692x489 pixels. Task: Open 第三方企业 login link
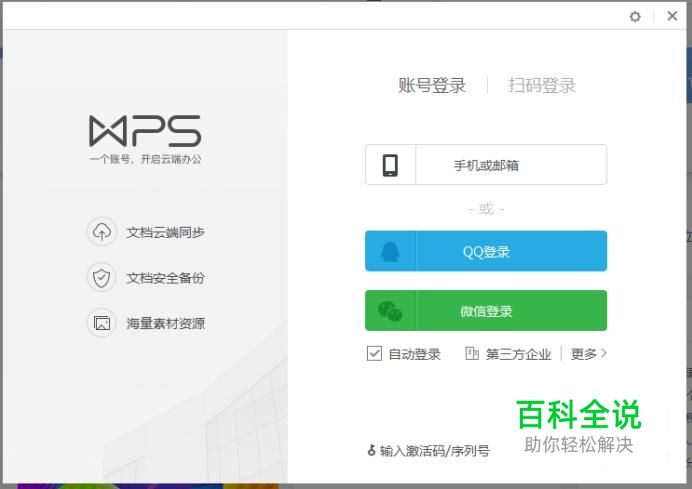pyautogui.click(x=518, y=354)
